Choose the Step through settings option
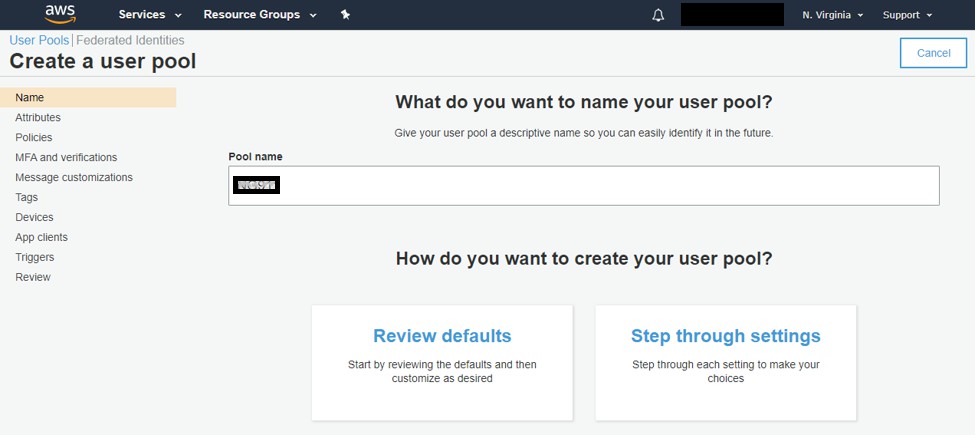975x435 pixels. pyautogui.click(x=725, y=362)
